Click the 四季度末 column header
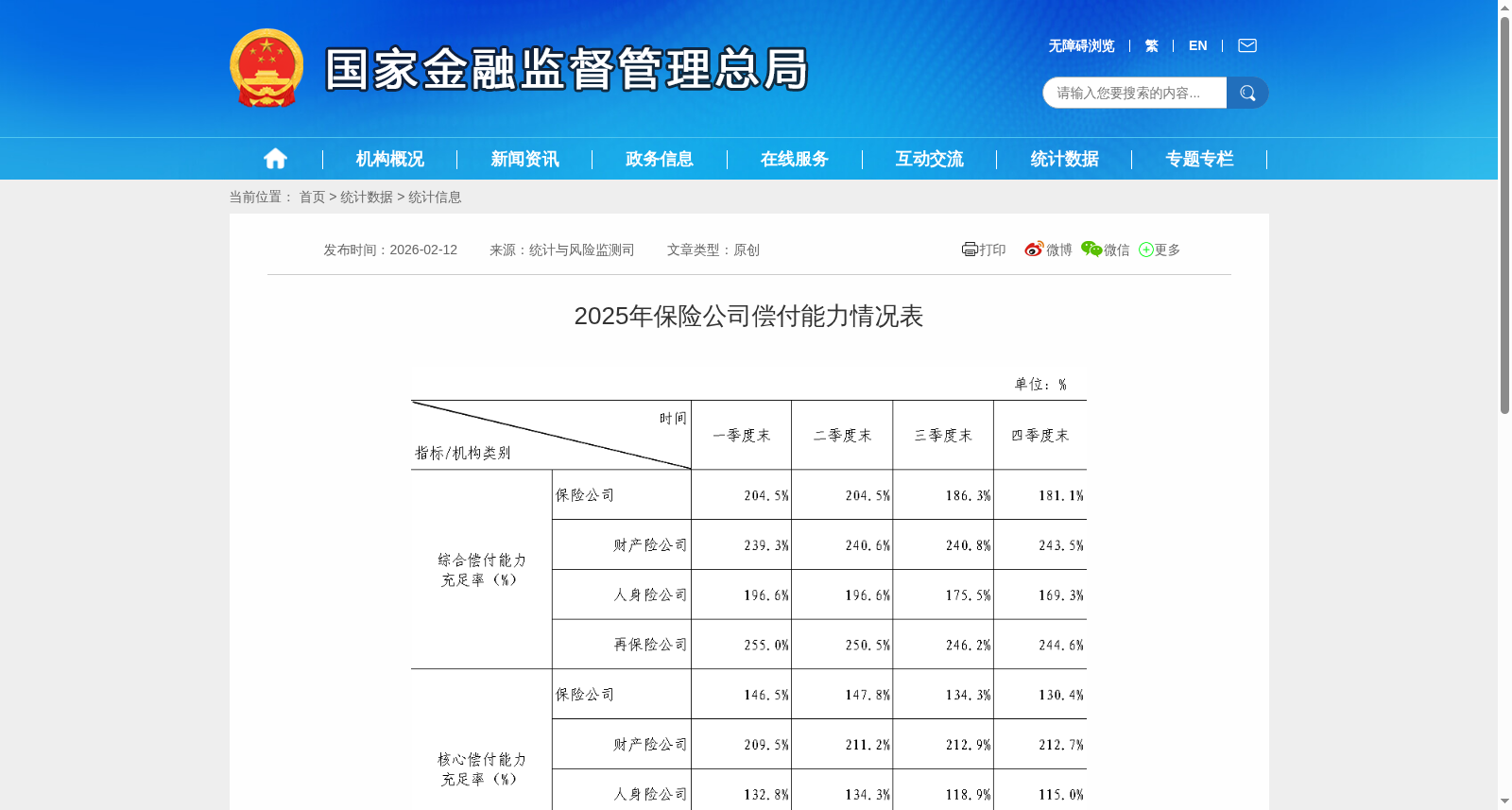1512x810 pixels. [x=1039, y=436]
